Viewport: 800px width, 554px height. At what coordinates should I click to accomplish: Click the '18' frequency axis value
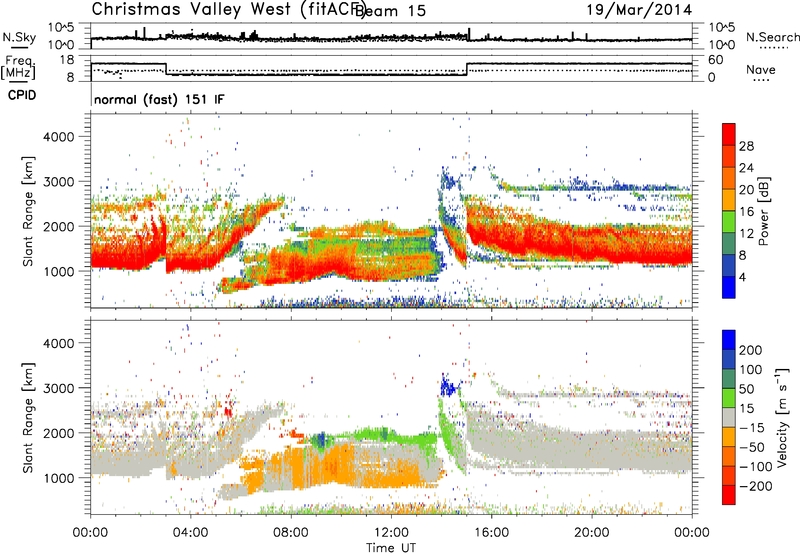[67, 60]
